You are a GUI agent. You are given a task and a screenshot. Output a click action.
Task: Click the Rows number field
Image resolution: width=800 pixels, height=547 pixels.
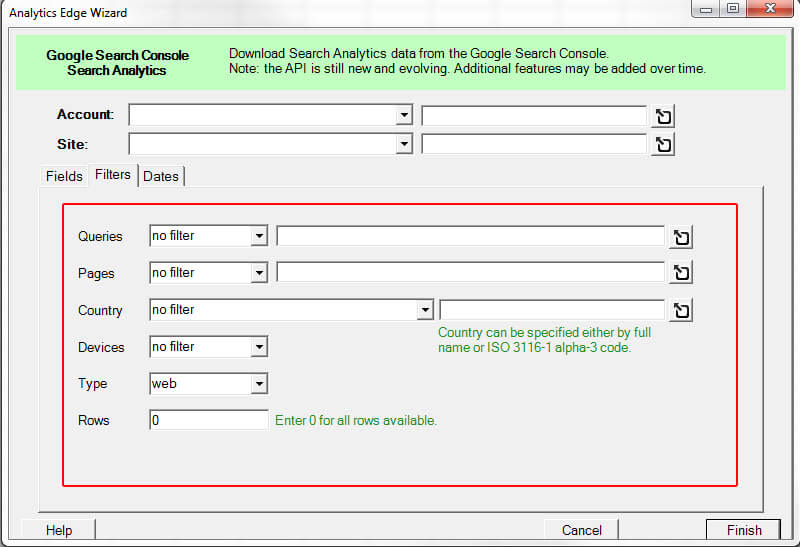click(x=209, y=420)
